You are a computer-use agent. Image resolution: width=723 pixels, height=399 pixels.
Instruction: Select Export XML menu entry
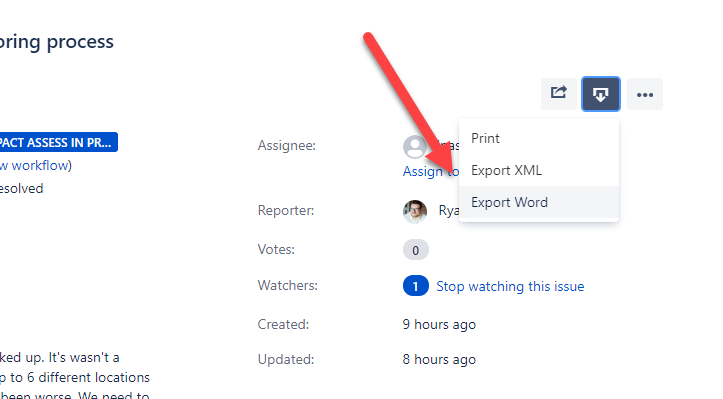point(539,170)
